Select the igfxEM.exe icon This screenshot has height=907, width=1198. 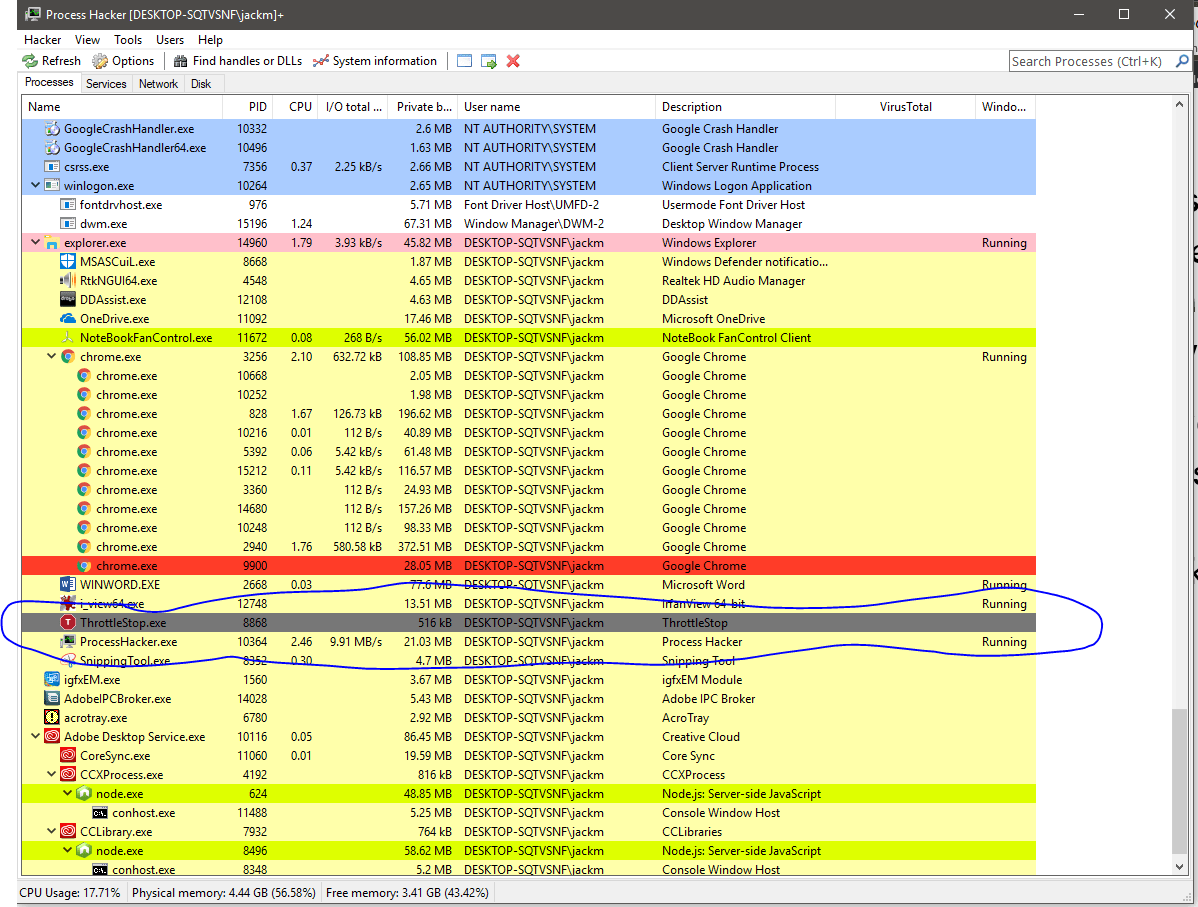(52, 679)
